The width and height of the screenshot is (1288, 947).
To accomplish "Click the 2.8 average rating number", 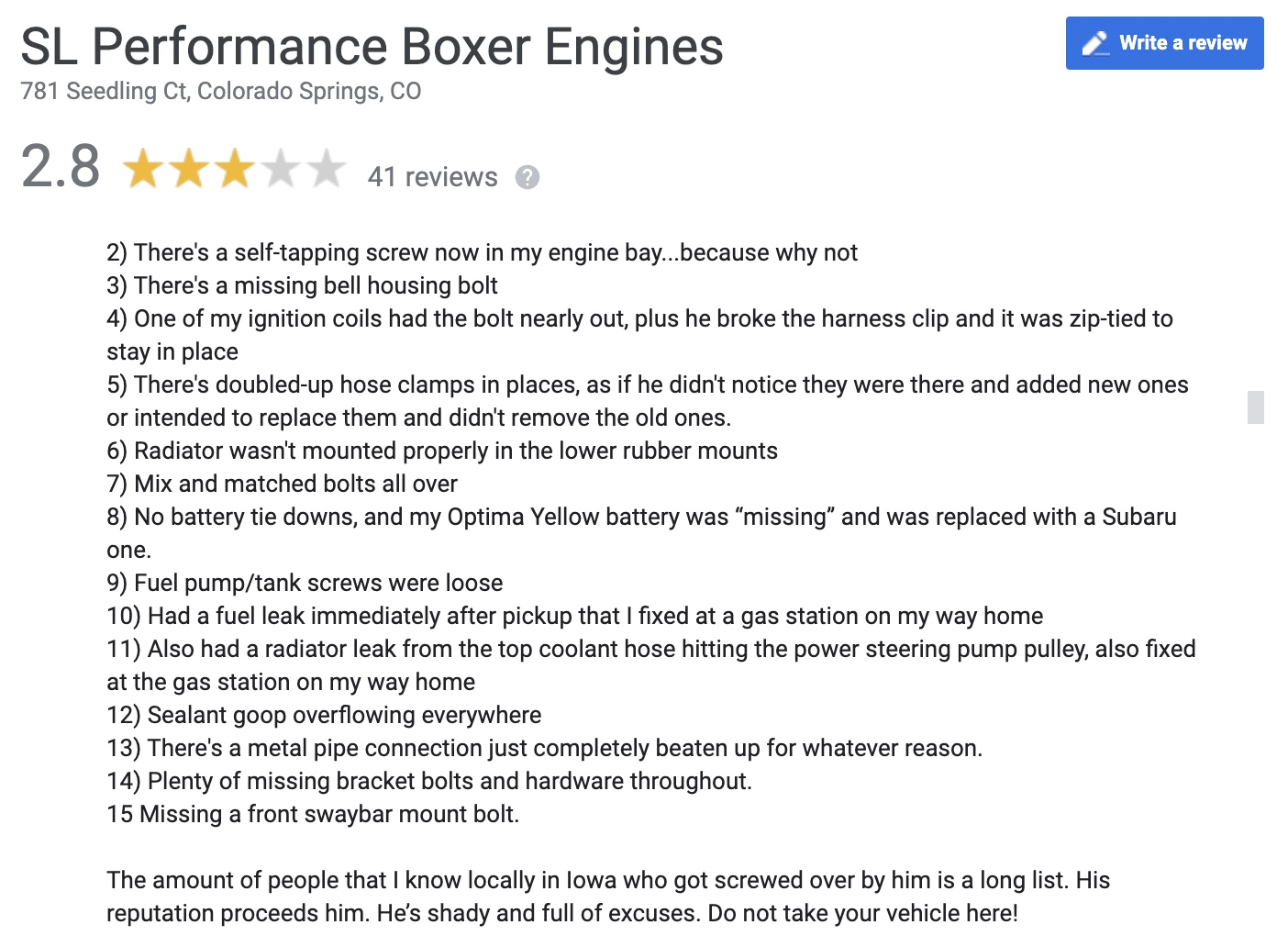I will (61, 168).
